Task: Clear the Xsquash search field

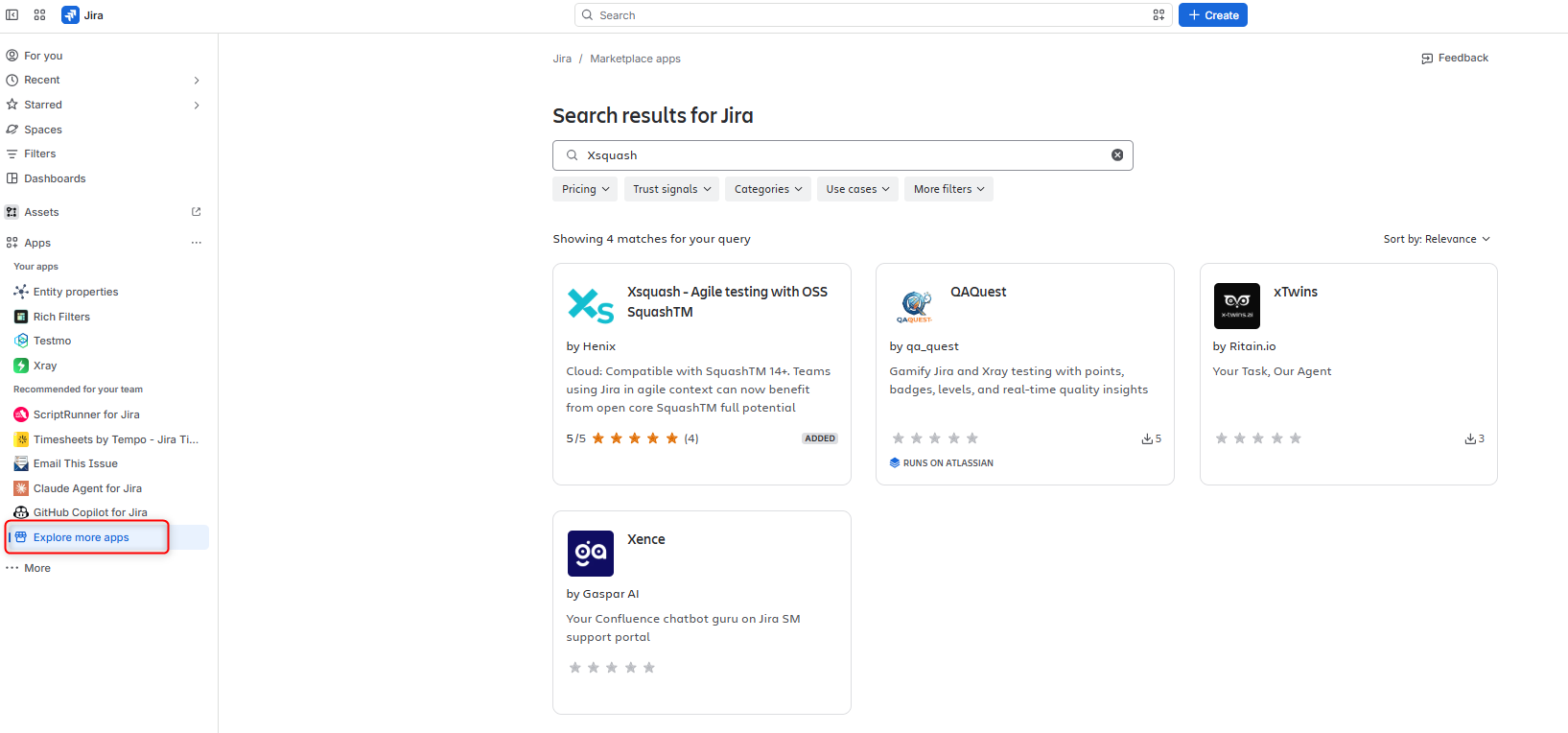Action: click(1117, 155)
